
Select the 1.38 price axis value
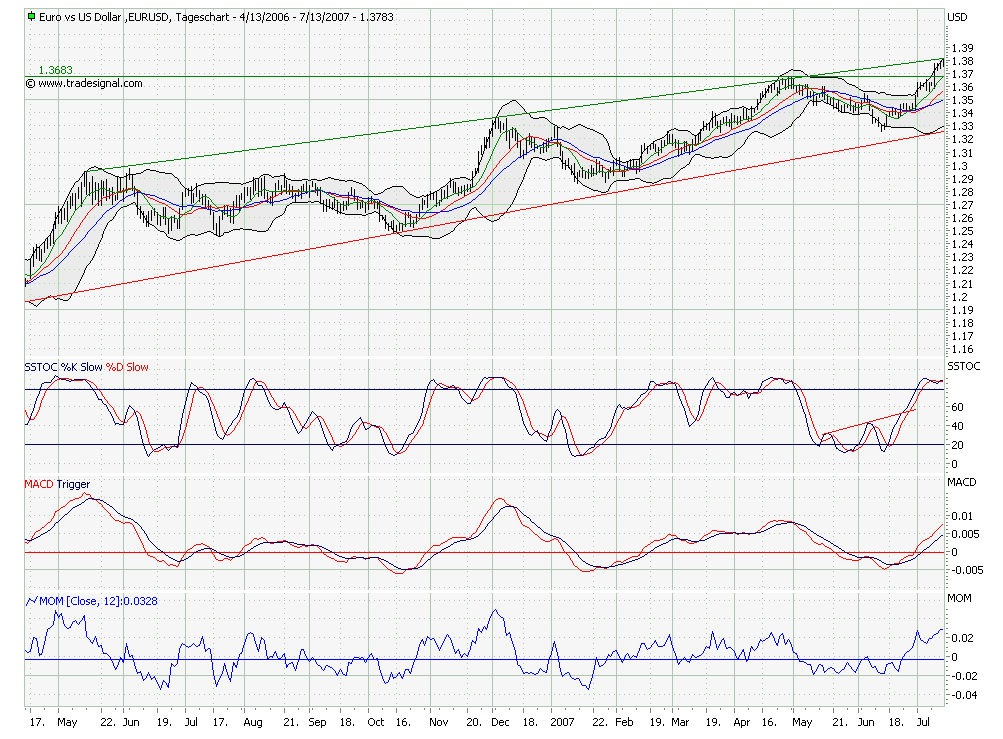pos(962,61)
